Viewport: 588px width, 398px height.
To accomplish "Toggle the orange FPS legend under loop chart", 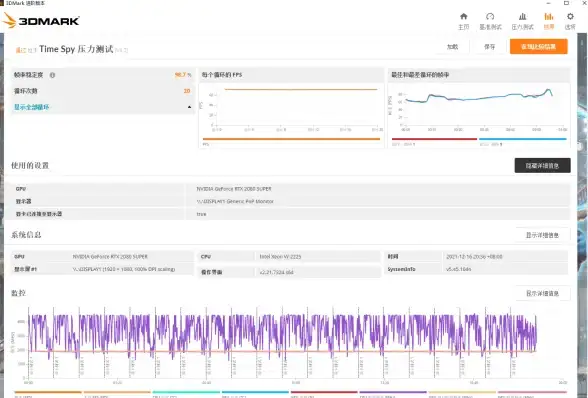I will [291, 139].
